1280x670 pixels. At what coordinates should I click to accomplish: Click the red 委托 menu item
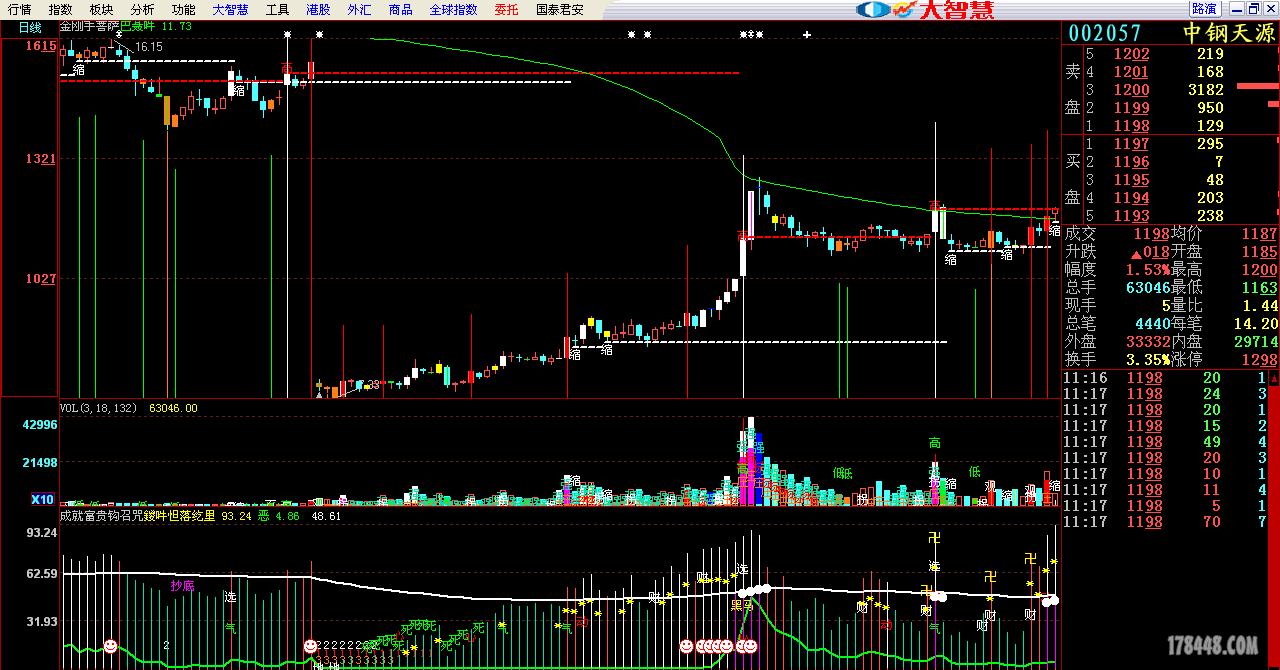pyautogui.click(x=507, y=10)
